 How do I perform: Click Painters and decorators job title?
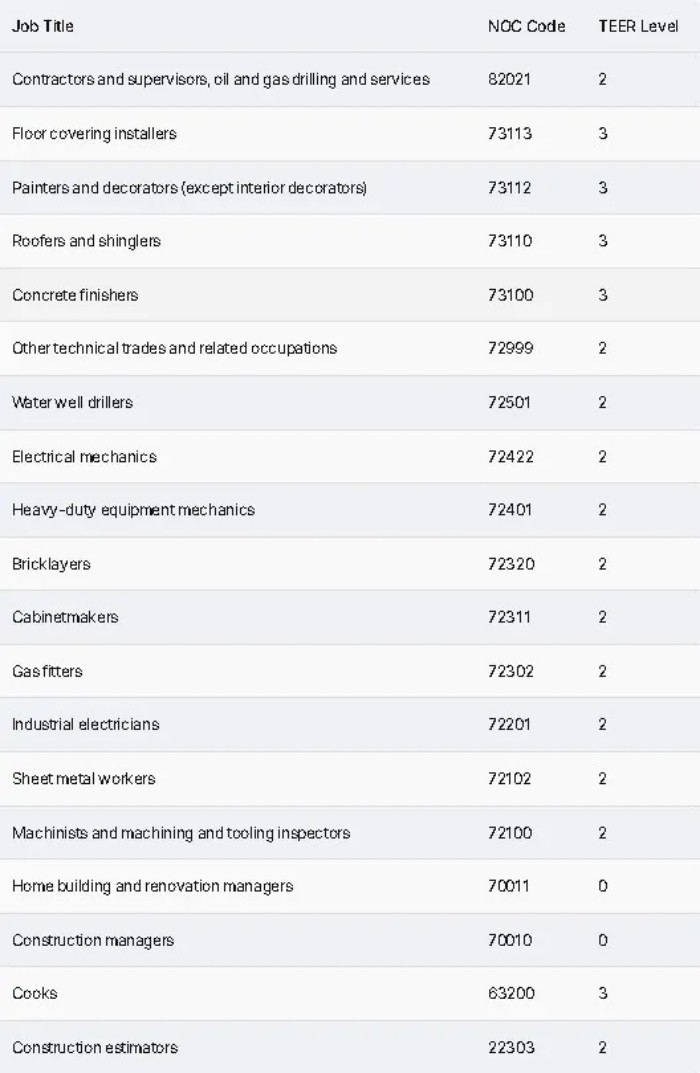189,188
